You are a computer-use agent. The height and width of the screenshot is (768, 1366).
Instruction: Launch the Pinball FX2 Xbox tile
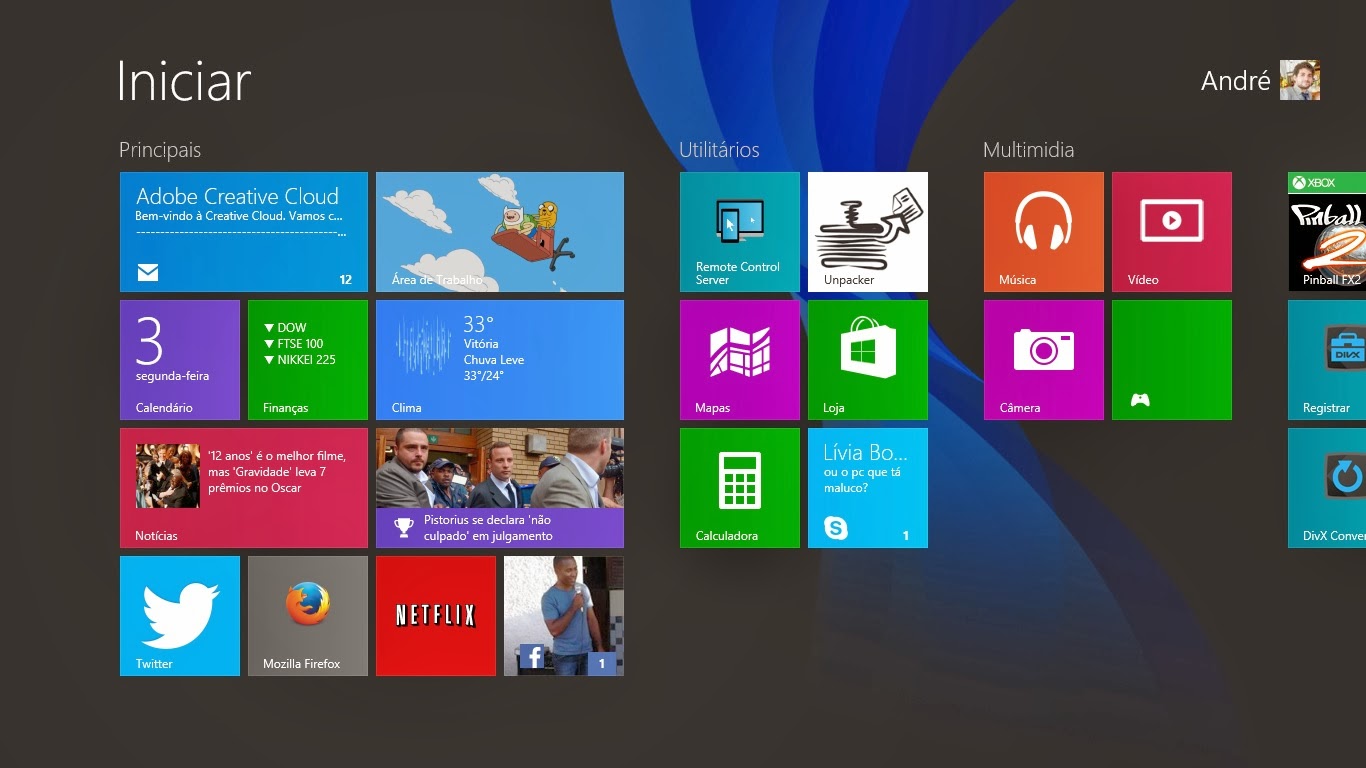pos(1327,232)
